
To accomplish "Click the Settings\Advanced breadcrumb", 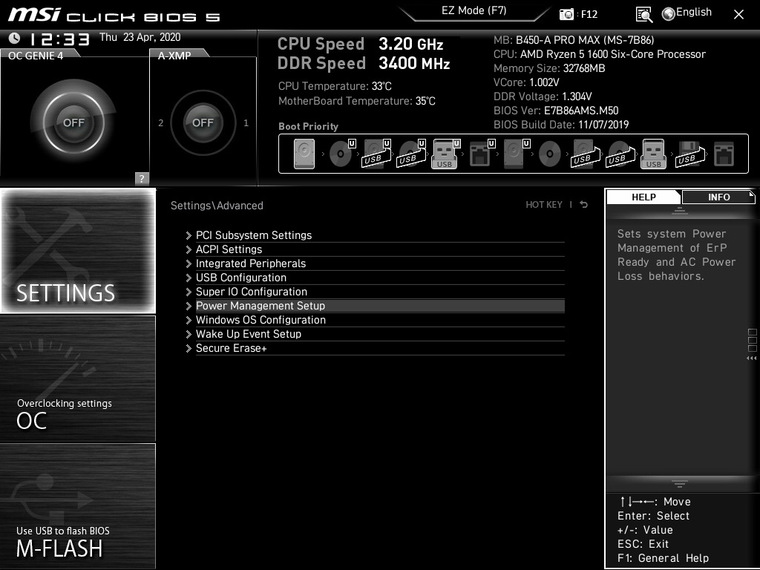I will [217, 206].
